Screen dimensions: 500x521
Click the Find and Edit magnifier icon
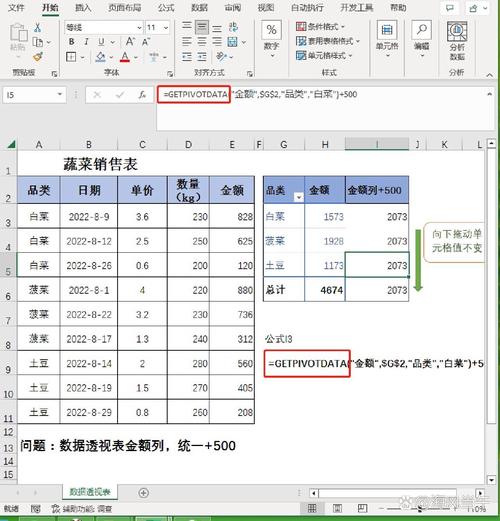point(422,38)
